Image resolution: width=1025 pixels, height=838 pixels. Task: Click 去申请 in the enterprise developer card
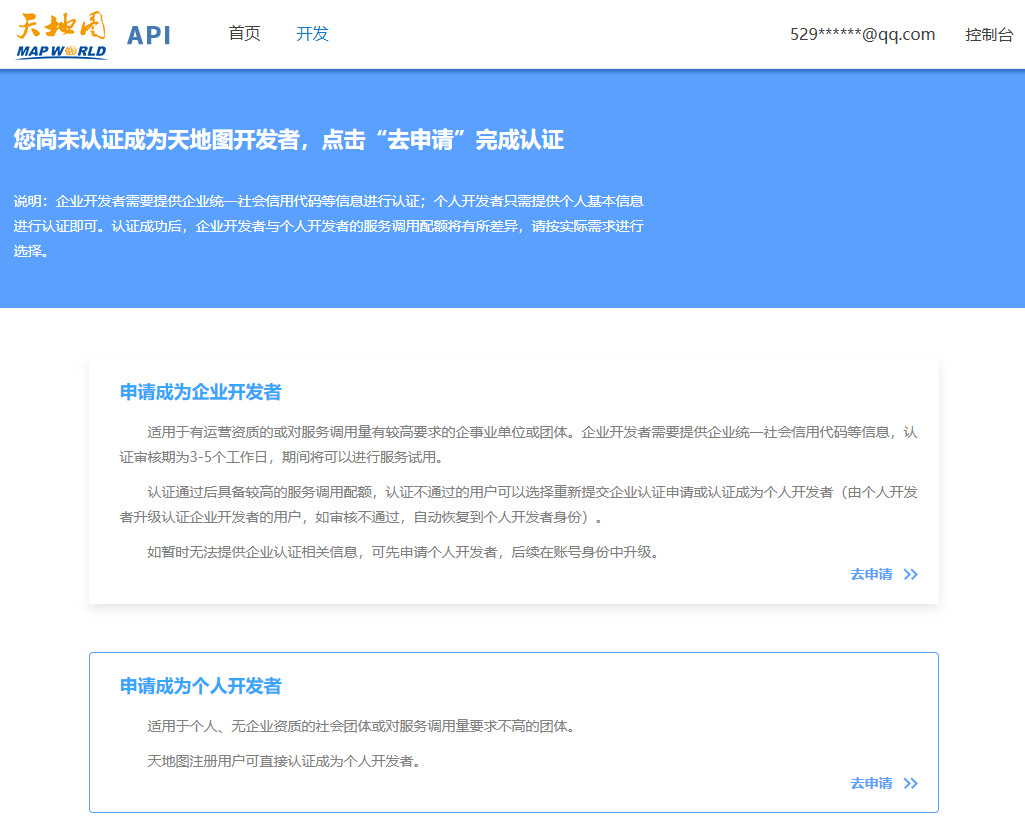coord(871,574)
